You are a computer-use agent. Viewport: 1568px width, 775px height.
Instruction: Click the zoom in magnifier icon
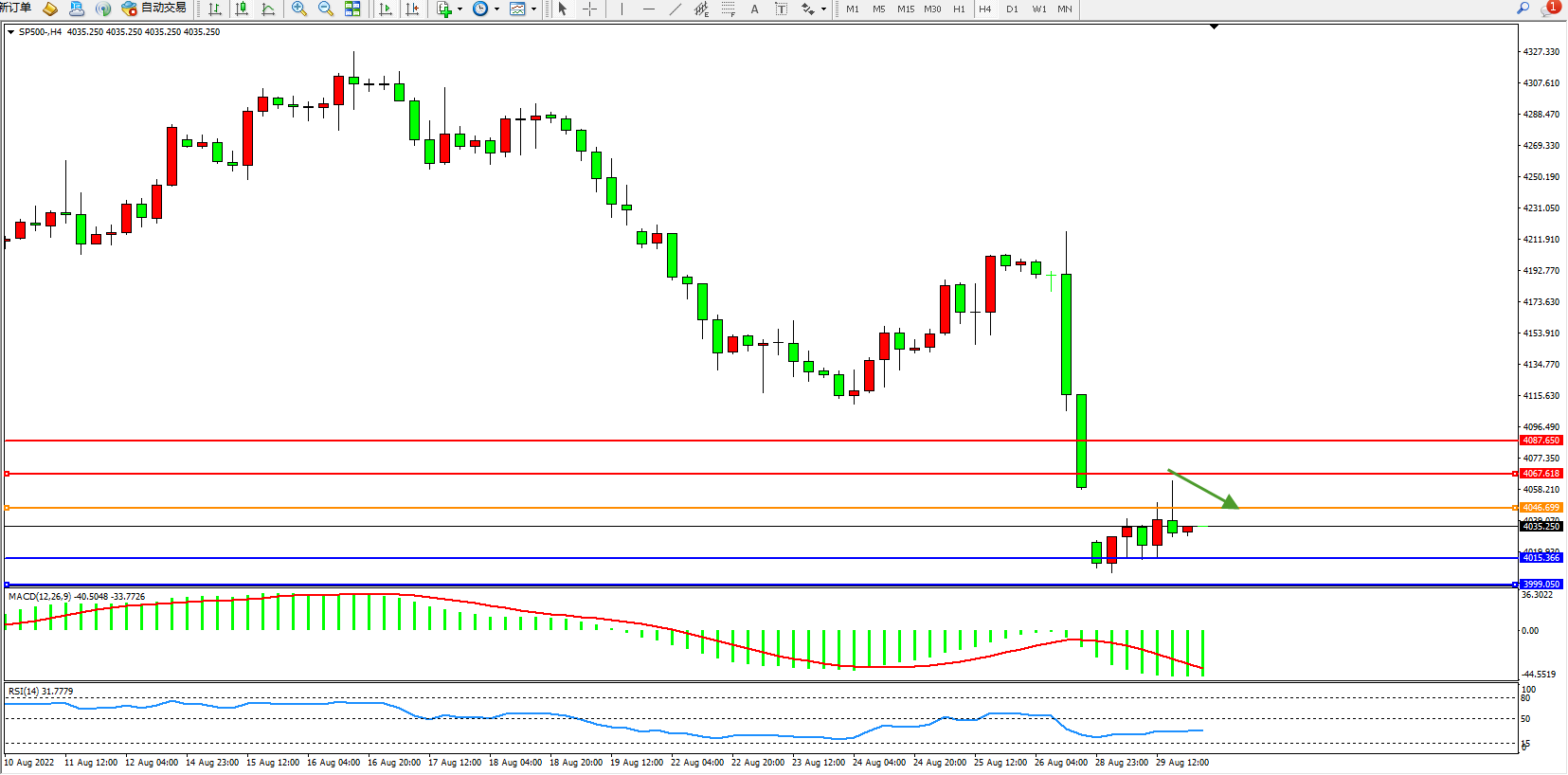pyautogui.click(x=299, y=9)
